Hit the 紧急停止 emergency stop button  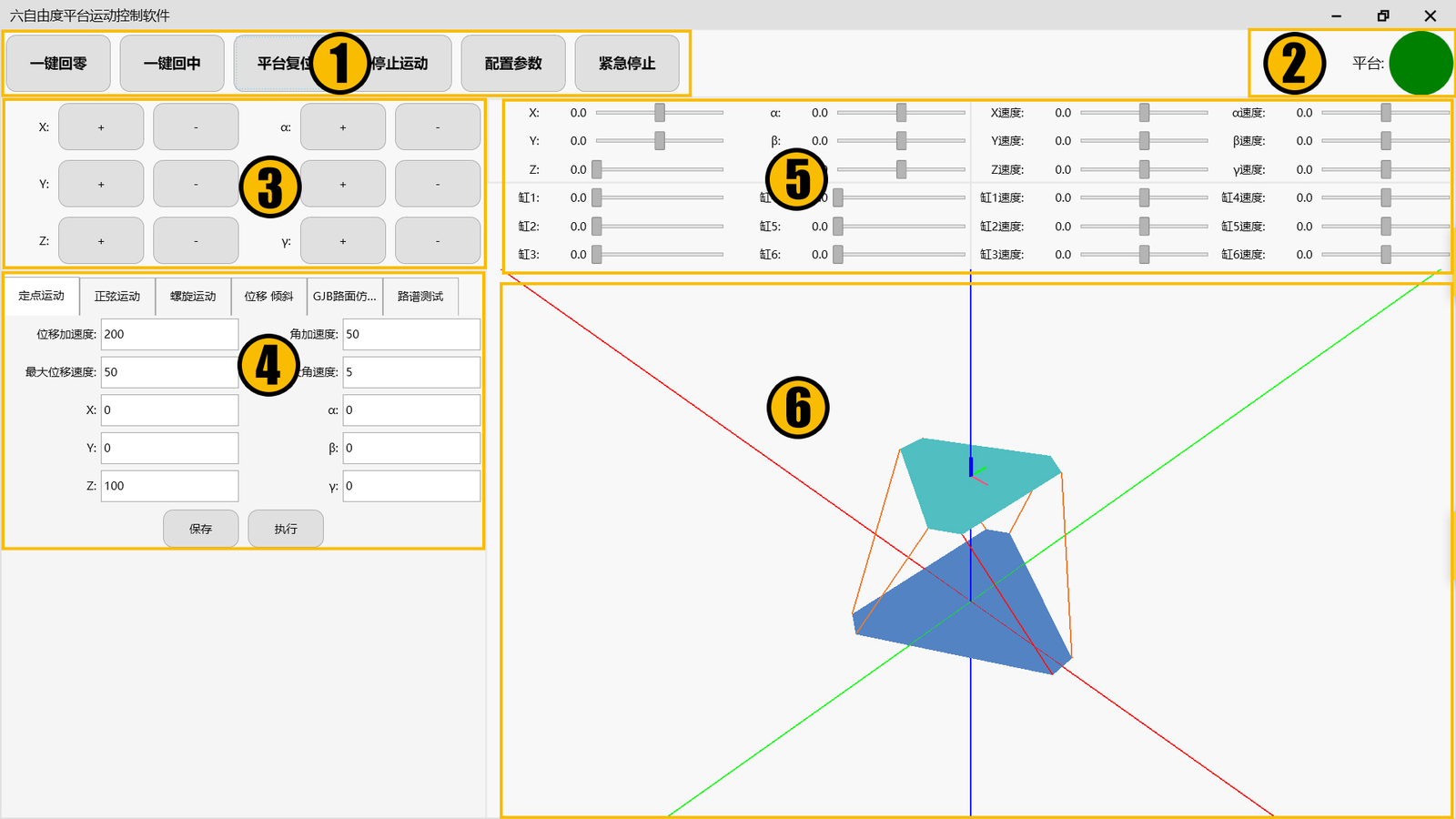point(627,64)
